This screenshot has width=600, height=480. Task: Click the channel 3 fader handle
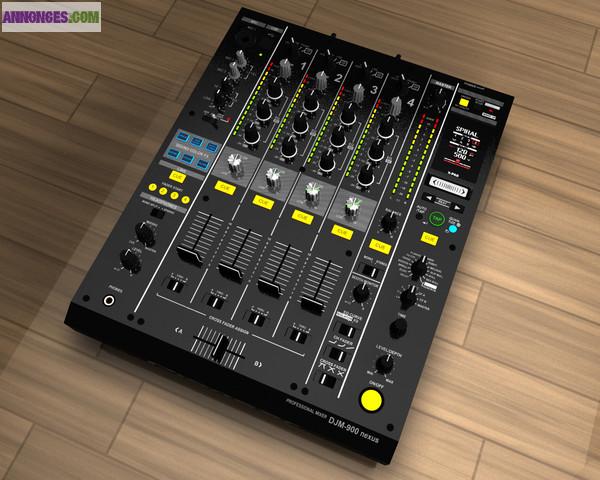click(270, 288)
